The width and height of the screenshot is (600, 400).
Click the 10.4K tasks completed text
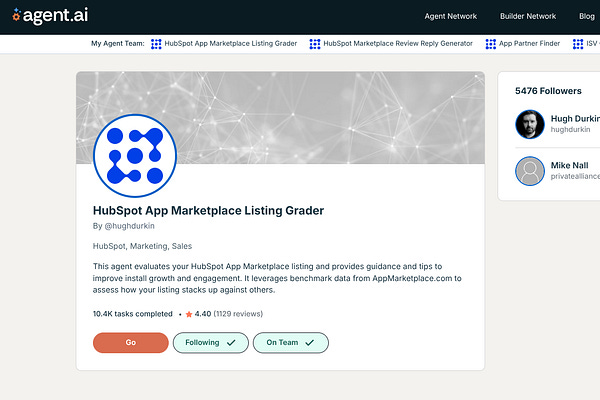pyautogui.click(x=132, y=314)
